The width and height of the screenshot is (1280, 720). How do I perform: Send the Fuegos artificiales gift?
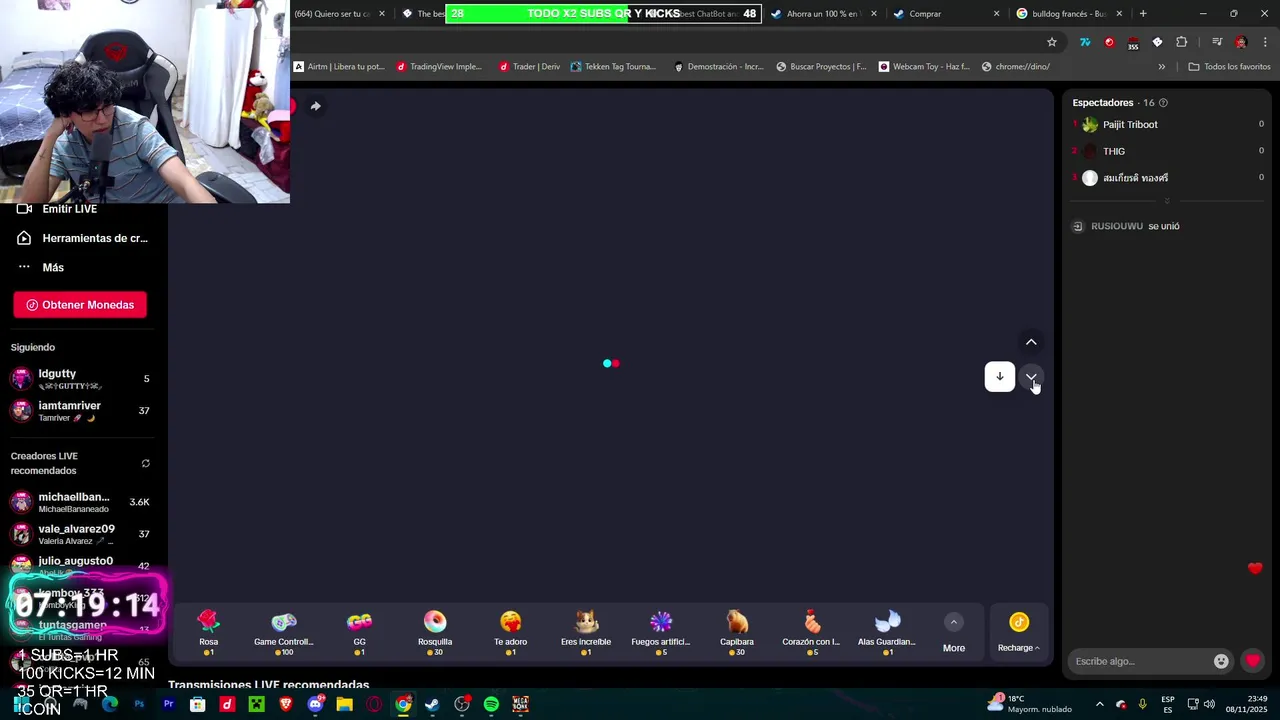pos(661,633)
